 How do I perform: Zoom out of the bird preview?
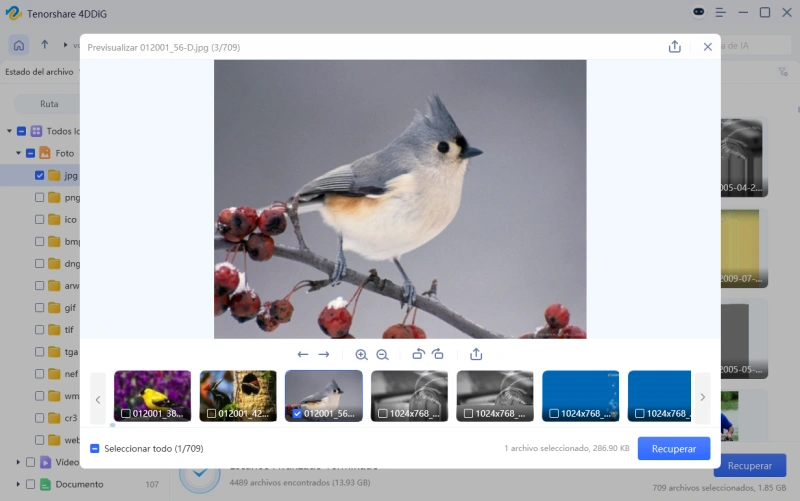click(x=382, y=354)
